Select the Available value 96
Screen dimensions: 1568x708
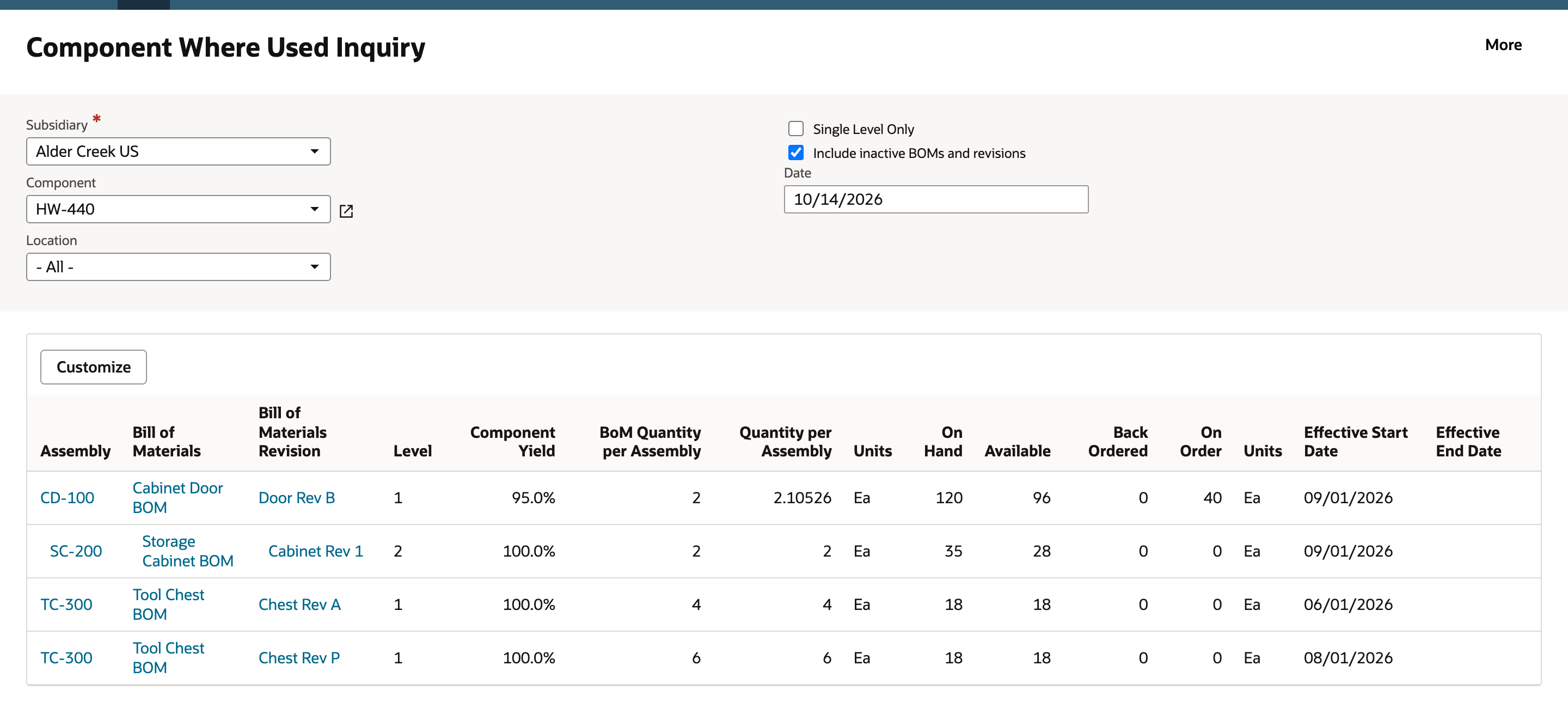pos(1042,498)
